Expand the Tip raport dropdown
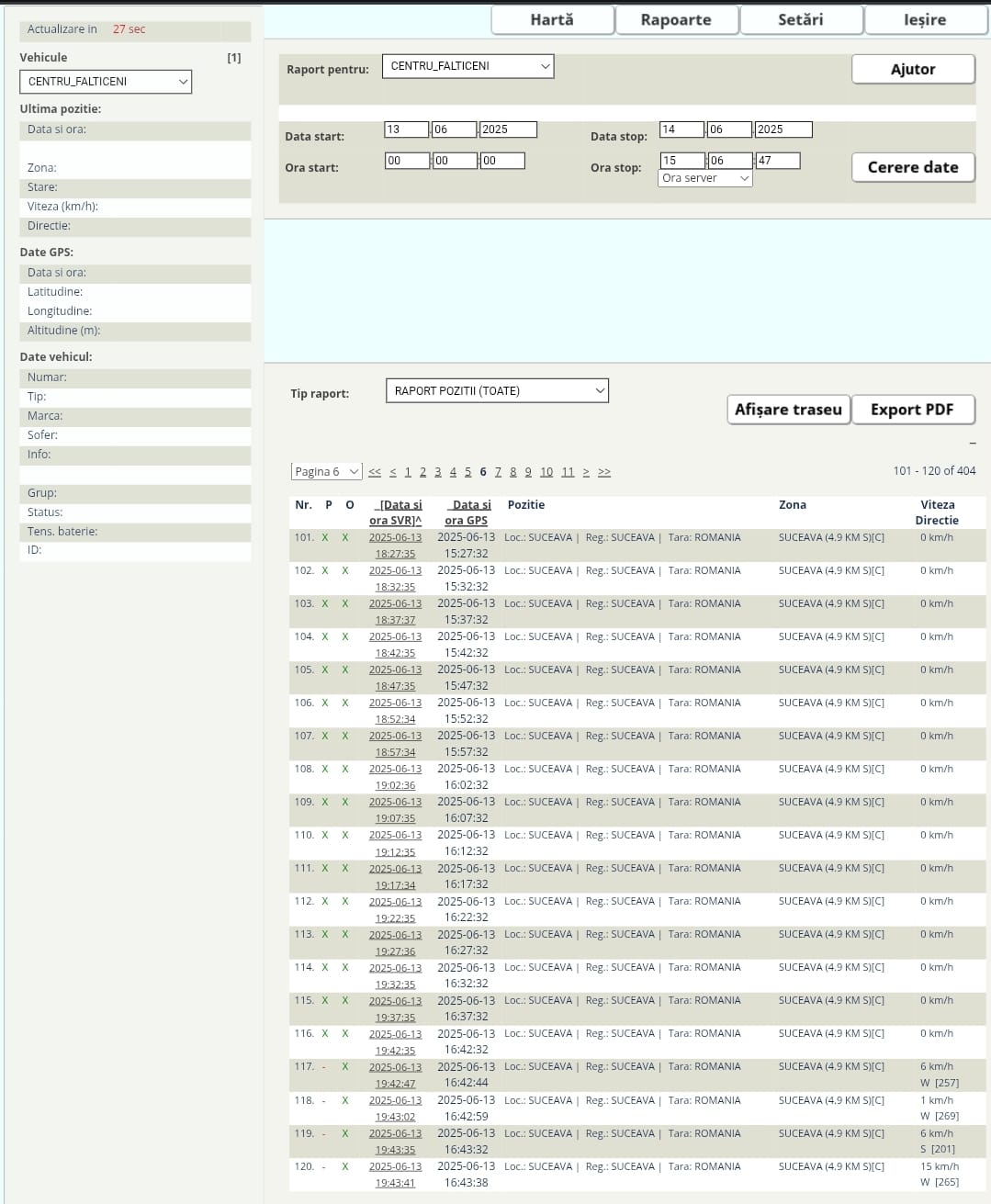Viewport: 991px width, 1204px height. click(x=497, y=391)
